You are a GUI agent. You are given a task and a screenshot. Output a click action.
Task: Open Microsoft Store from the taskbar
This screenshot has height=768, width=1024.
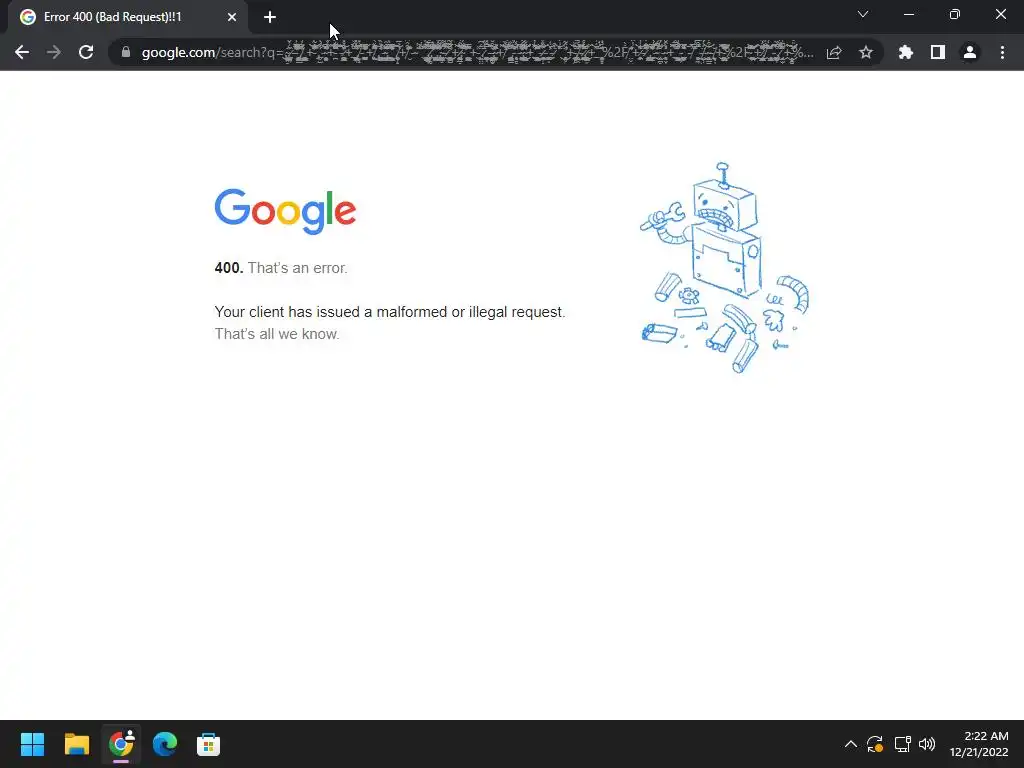[x=208, y=744]
